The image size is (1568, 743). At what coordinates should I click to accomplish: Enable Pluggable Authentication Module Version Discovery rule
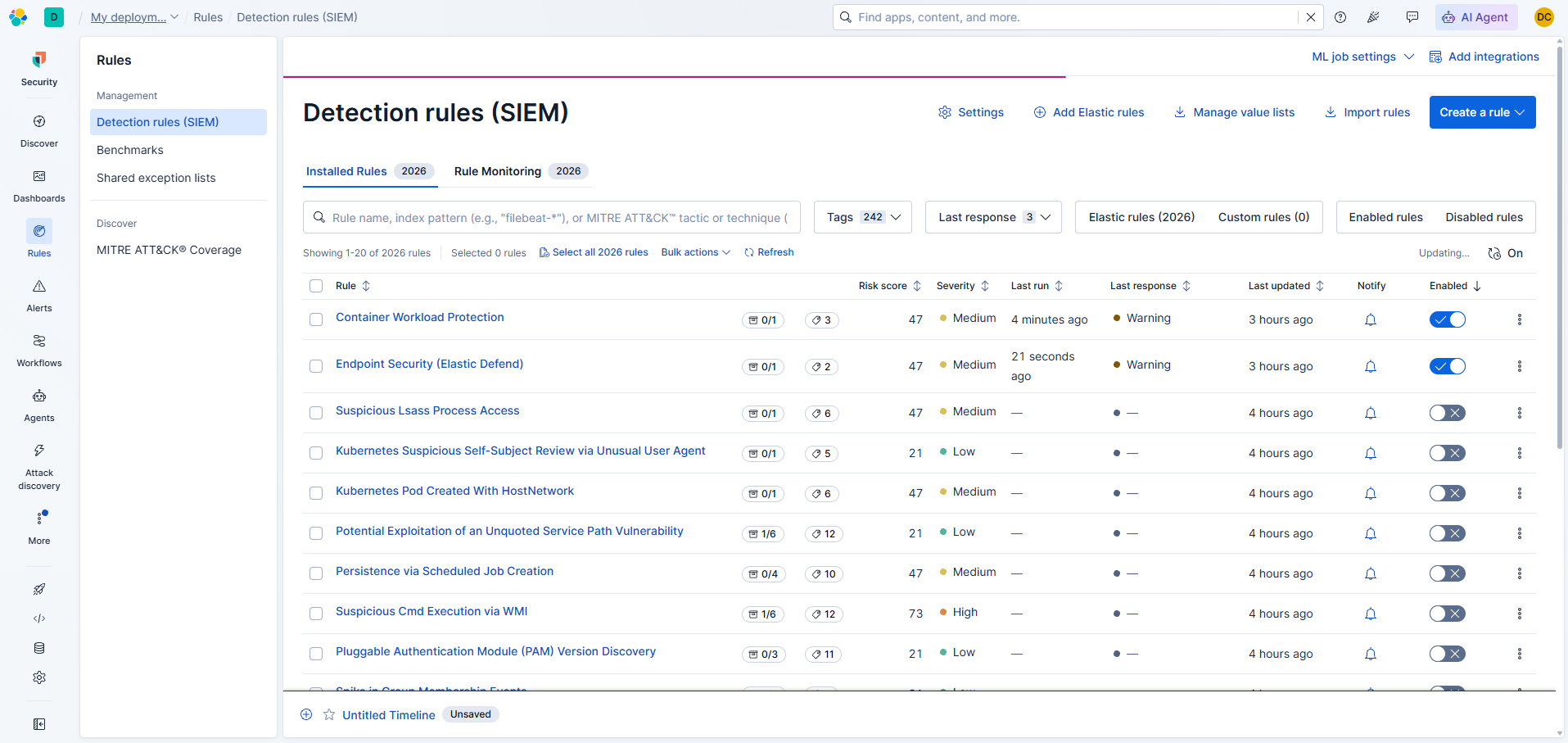(x=1448, y=655)
